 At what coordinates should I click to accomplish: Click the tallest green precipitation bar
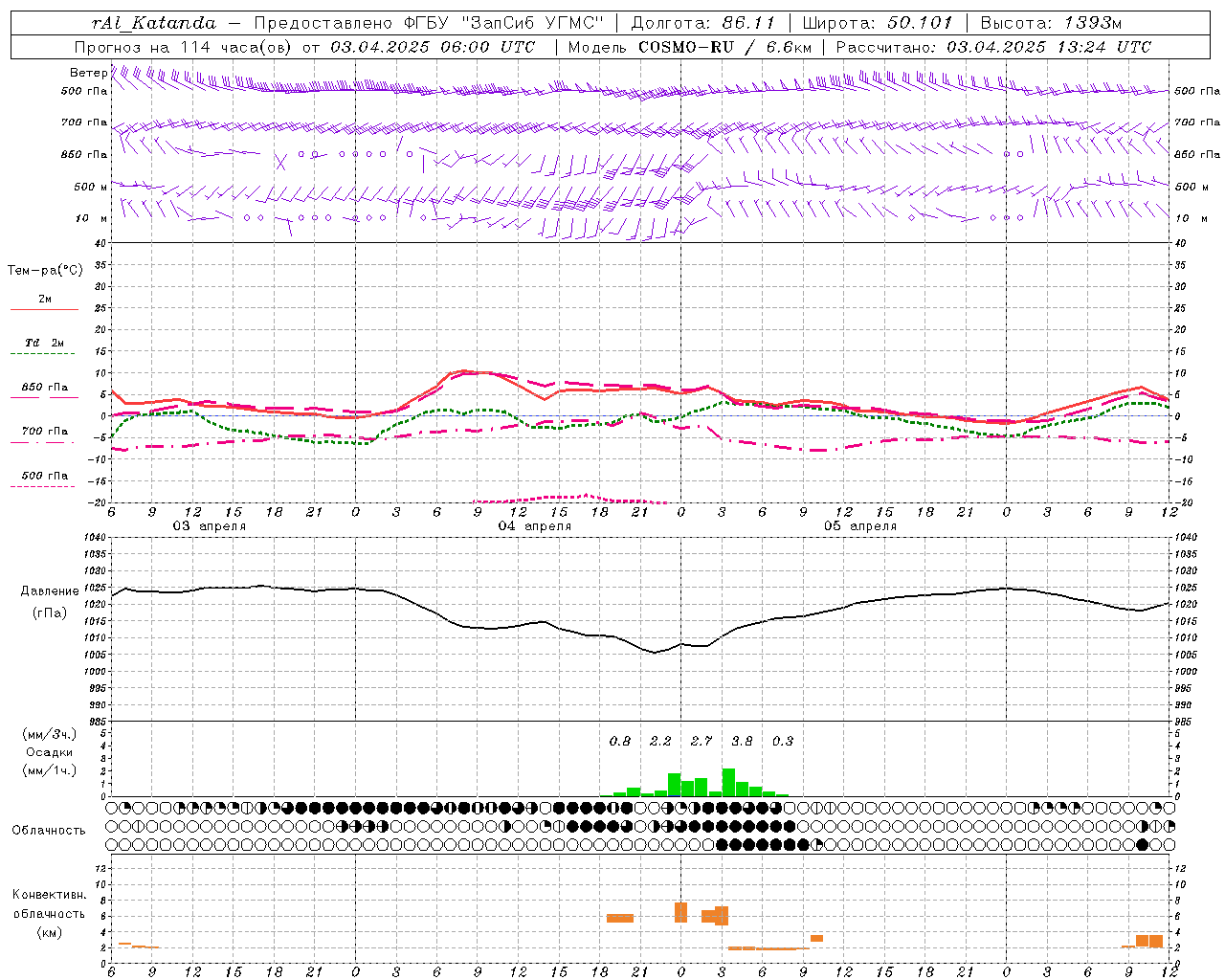(728, 783)
